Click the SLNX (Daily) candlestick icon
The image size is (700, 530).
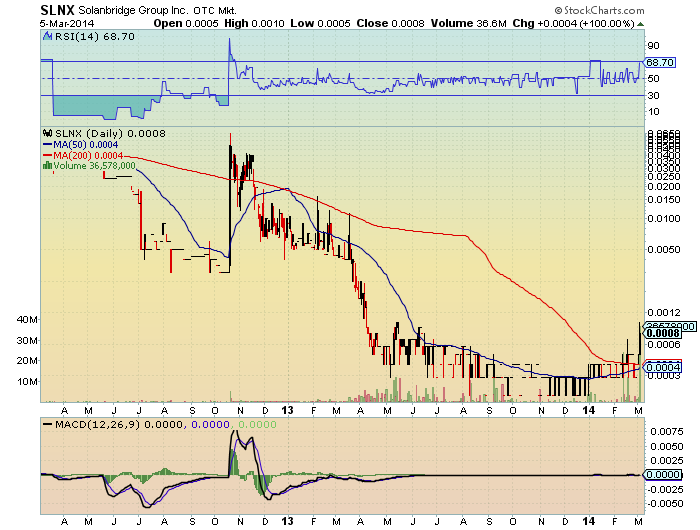(x=47, y=133)
